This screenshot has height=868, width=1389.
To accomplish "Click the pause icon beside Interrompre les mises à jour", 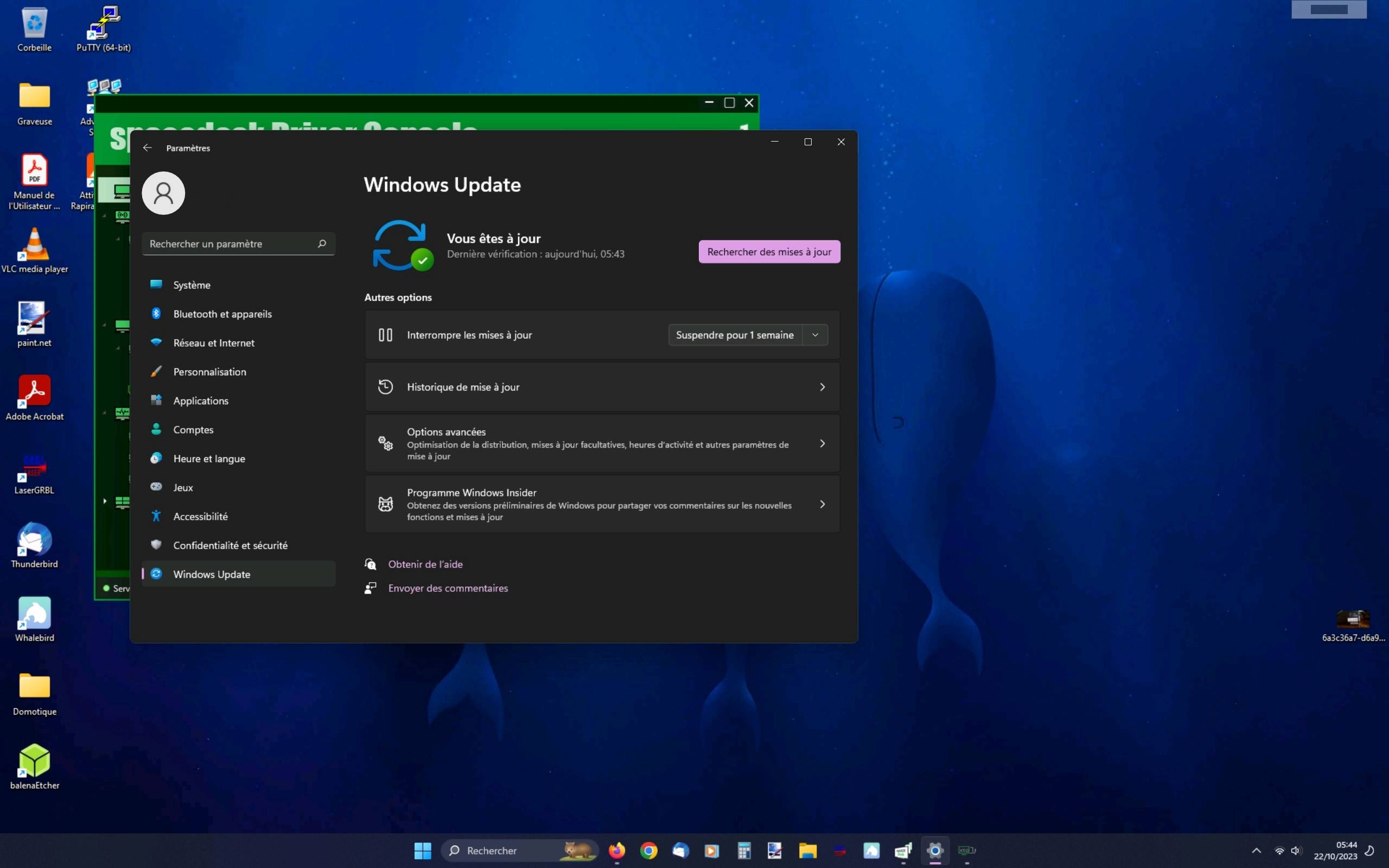I will point(386,335).
